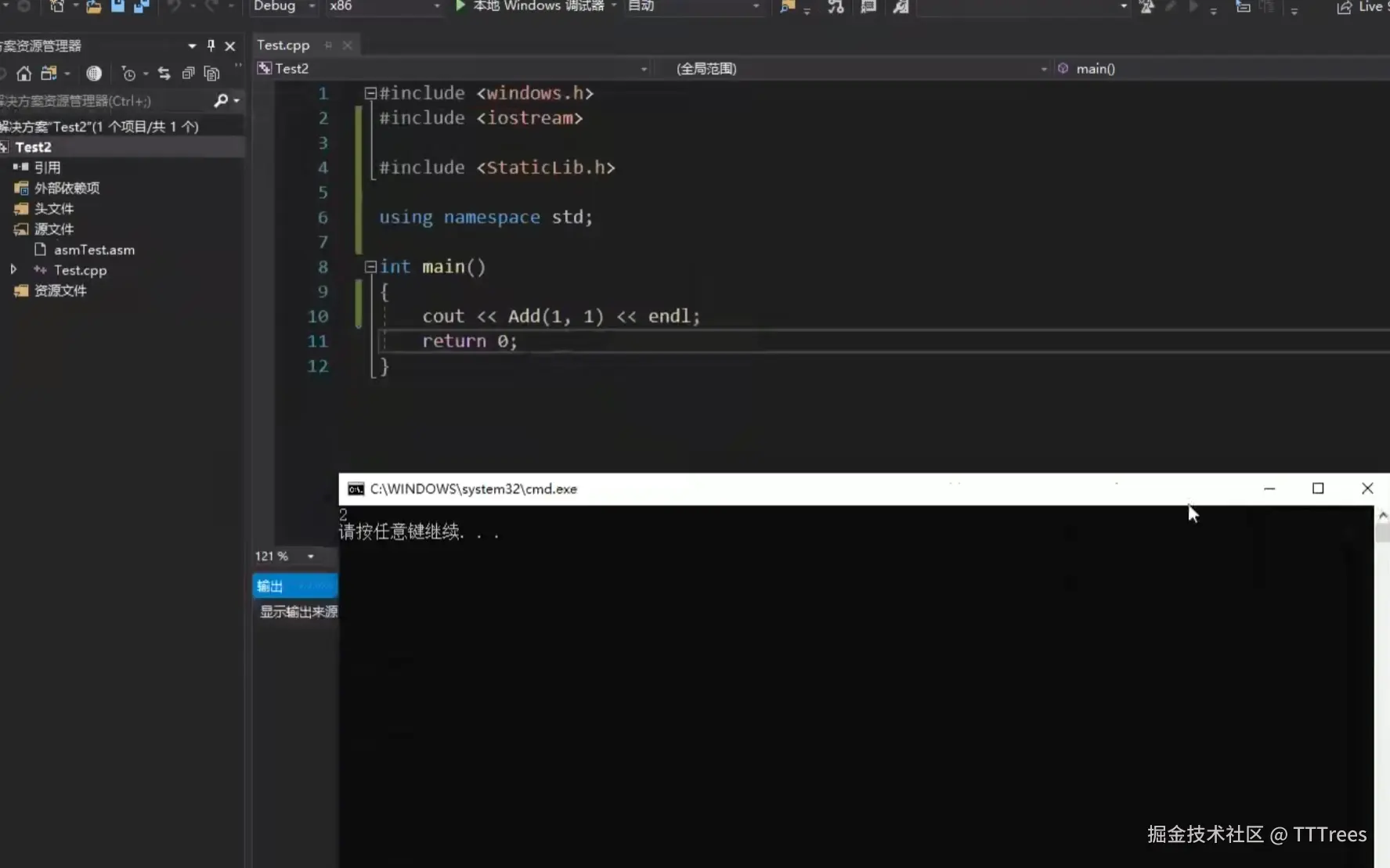Click the save file icon
1390x868 pixels.
[x=117, y=6]
